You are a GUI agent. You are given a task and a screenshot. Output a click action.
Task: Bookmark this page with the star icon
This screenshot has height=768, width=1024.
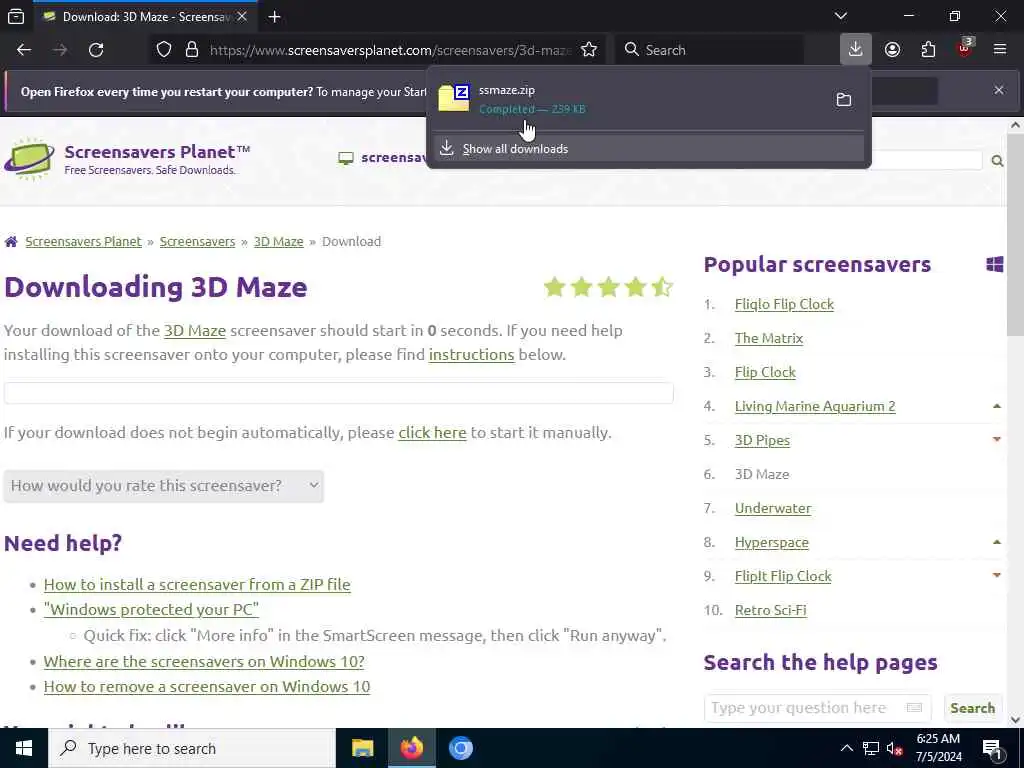(x=588, y=50)
